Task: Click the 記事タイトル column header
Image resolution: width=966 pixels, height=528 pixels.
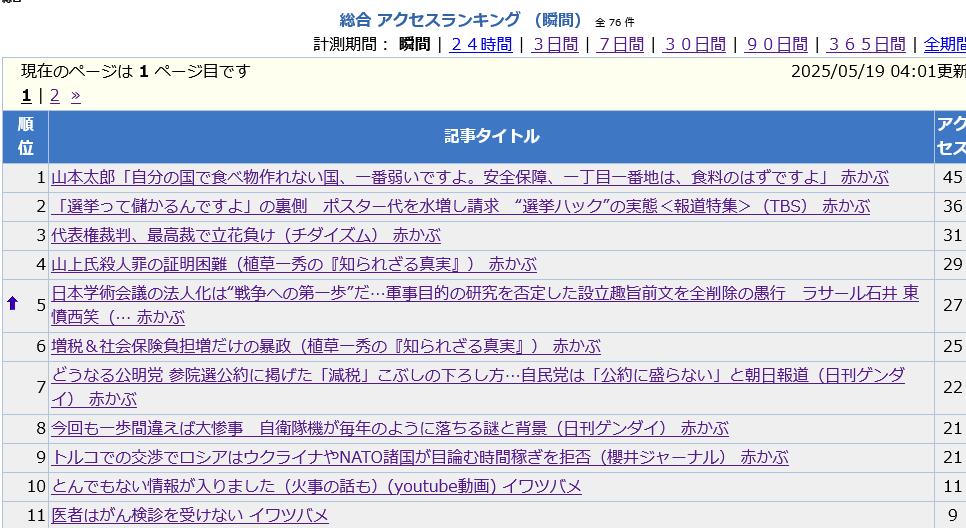Action: (492, 136)
